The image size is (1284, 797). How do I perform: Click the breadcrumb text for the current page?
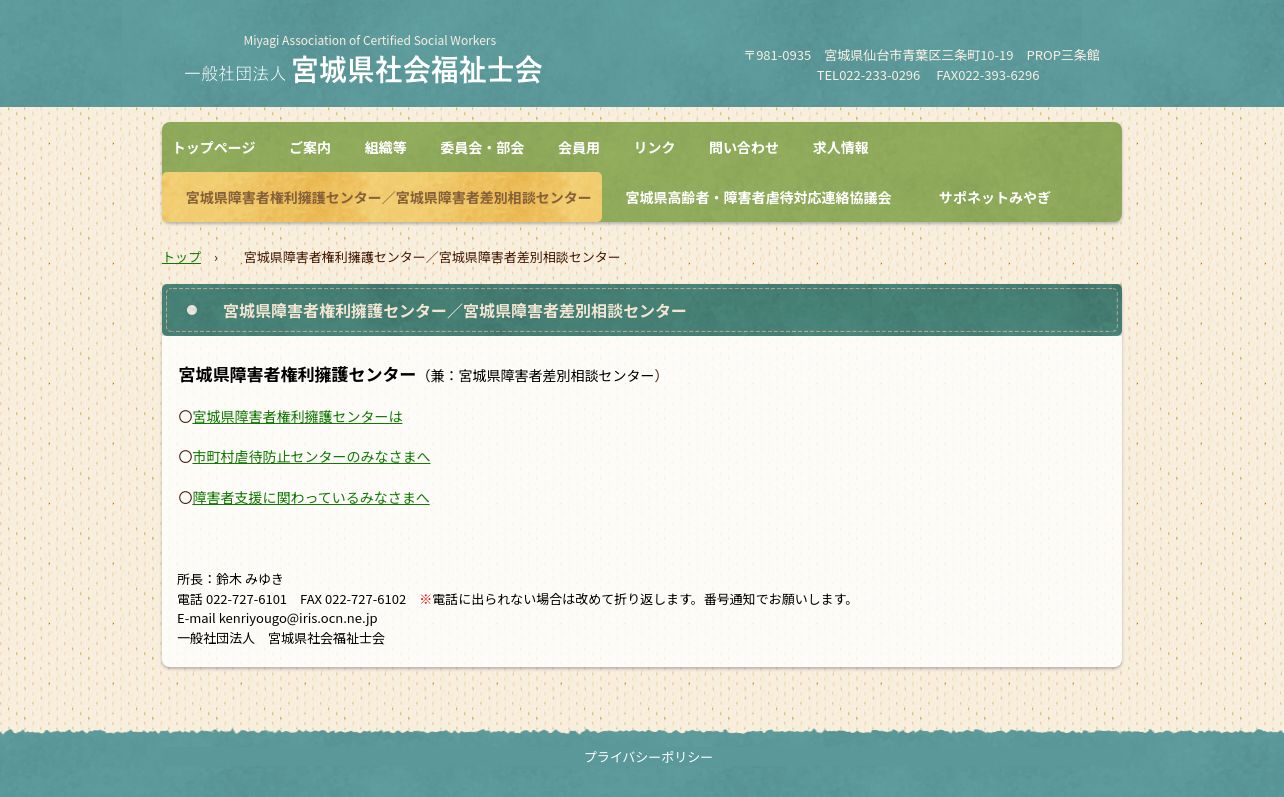pyautogui.click(x=432, y=257)
